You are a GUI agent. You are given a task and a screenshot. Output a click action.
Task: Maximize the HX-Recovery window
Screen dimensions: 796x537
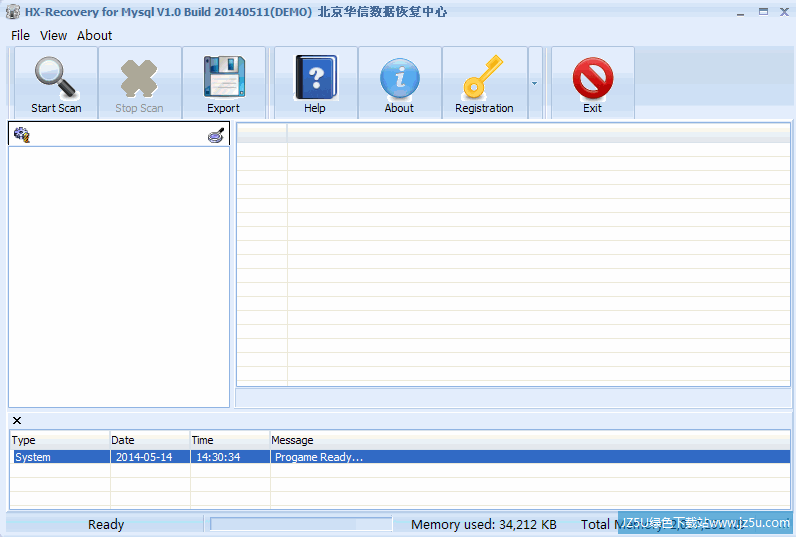tap(763, 12)
